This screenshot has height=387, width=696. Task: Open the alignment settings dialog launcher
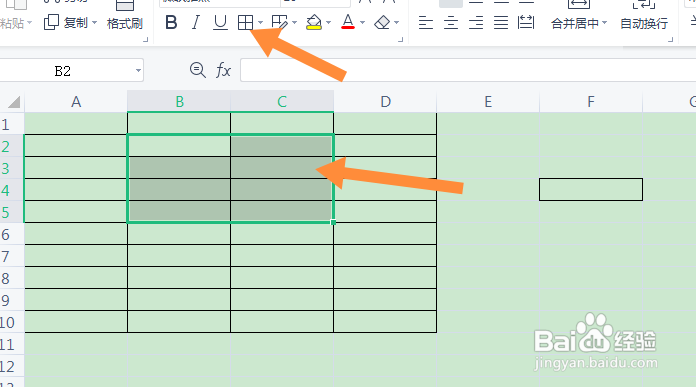click(x=670, y=39)
